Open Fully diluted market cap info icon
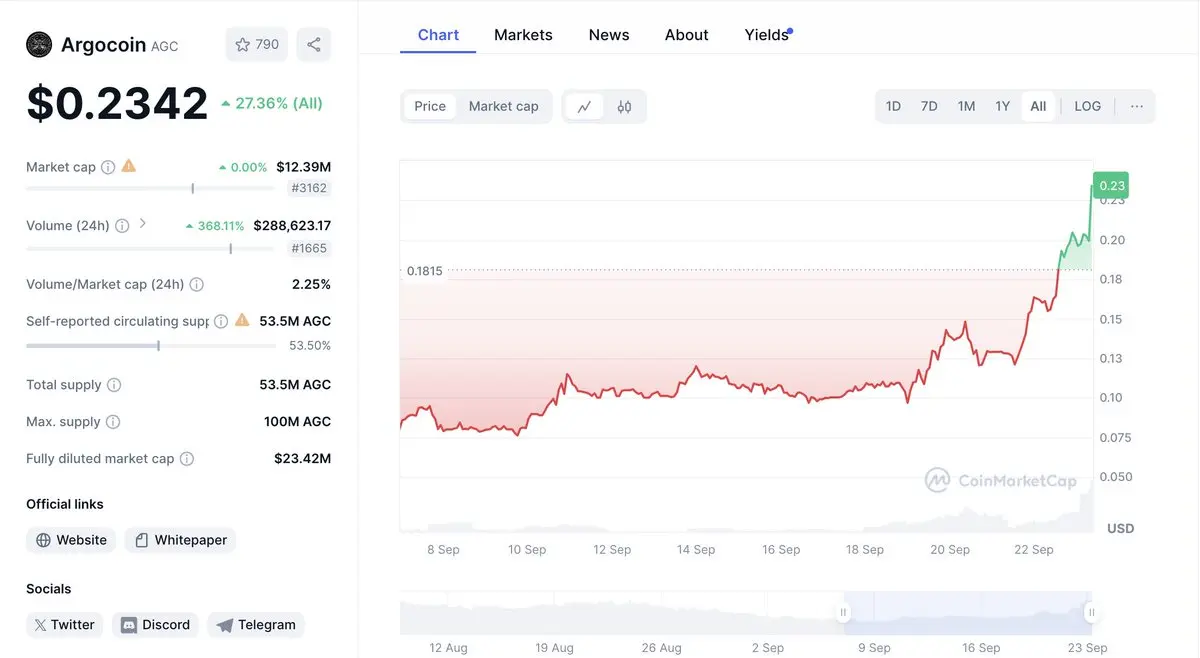The height and width of the screenshot is (658, 1200). pyautogui.click(x=187, y=459)
